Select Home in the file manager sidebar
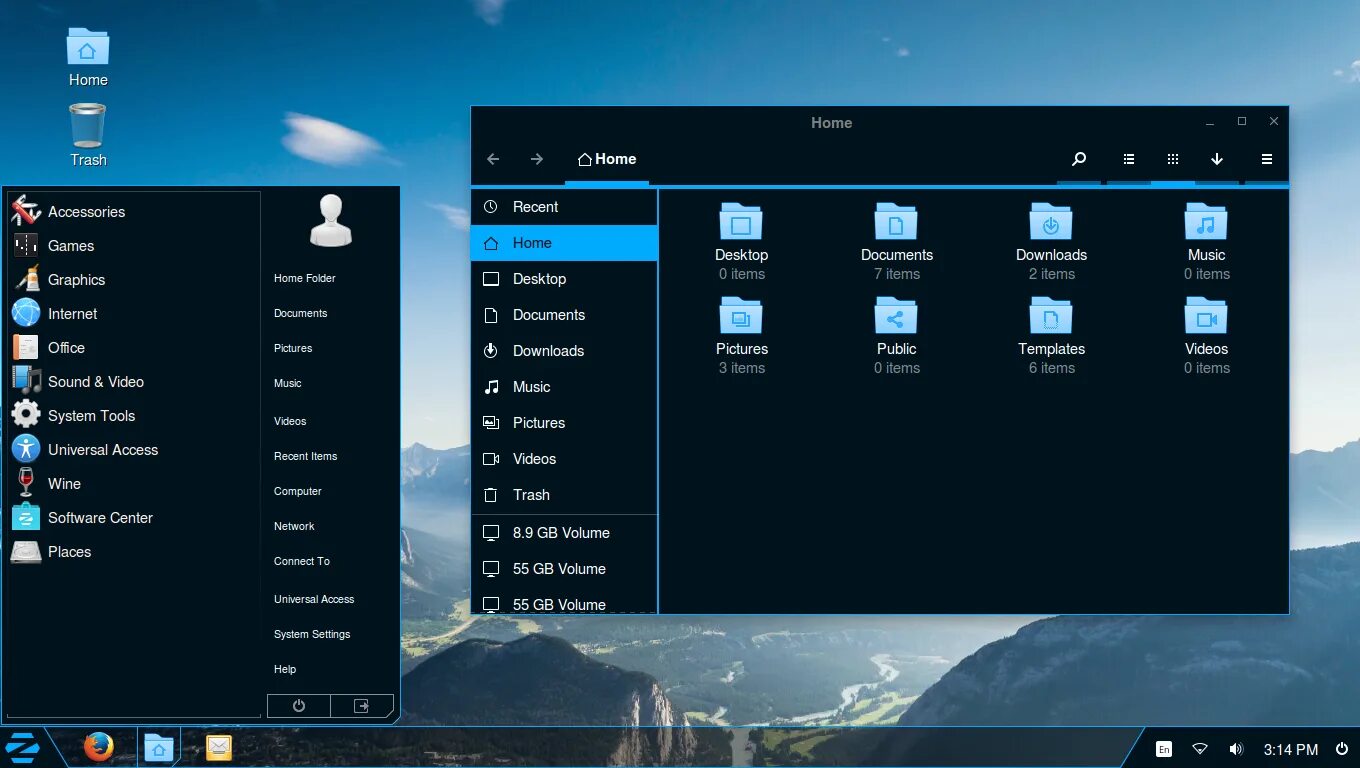1360x768 pixels. click(564, 243)
